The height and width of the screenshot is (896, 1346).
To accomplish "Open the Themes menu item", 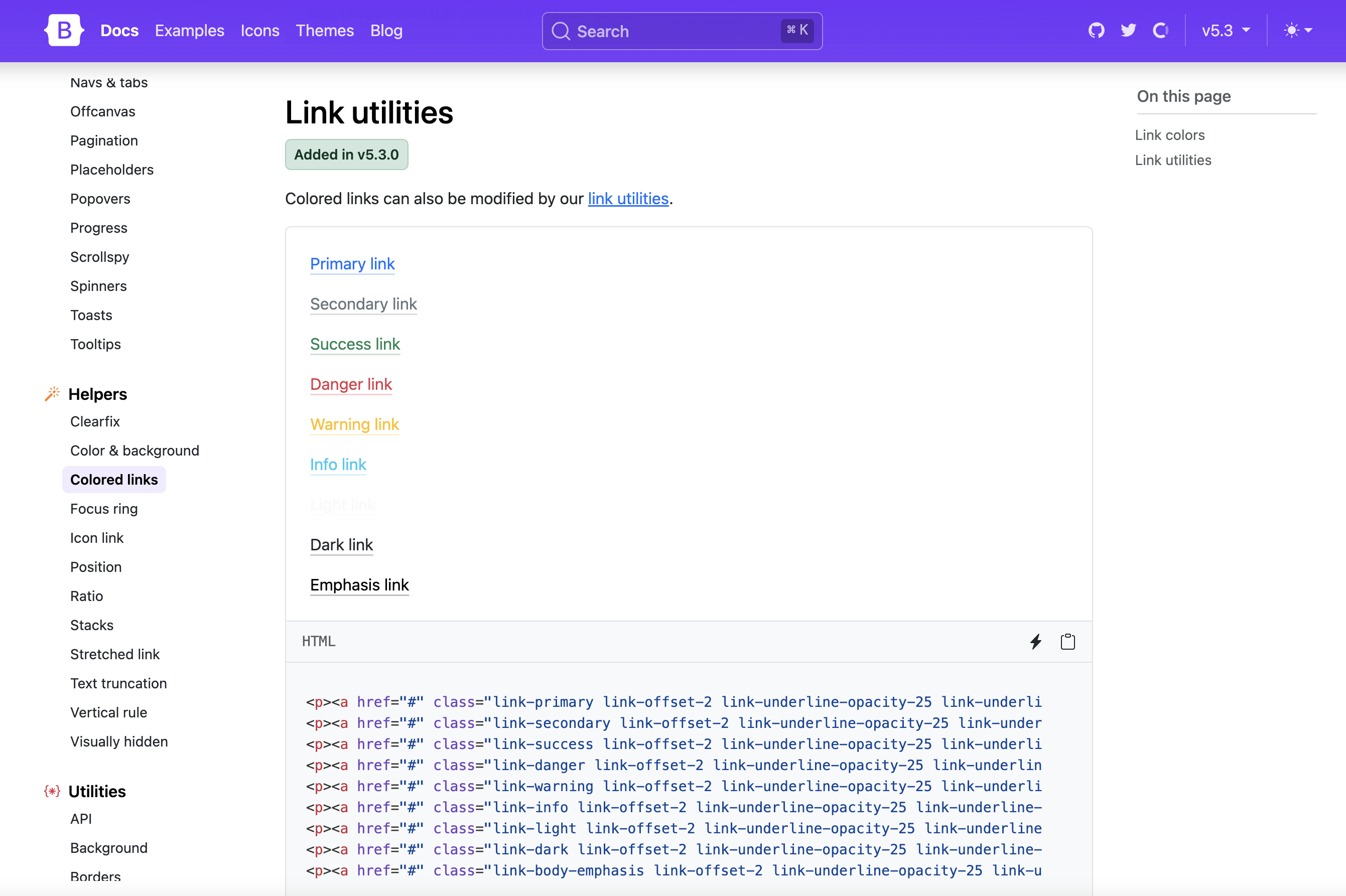I will pos(325,30).
